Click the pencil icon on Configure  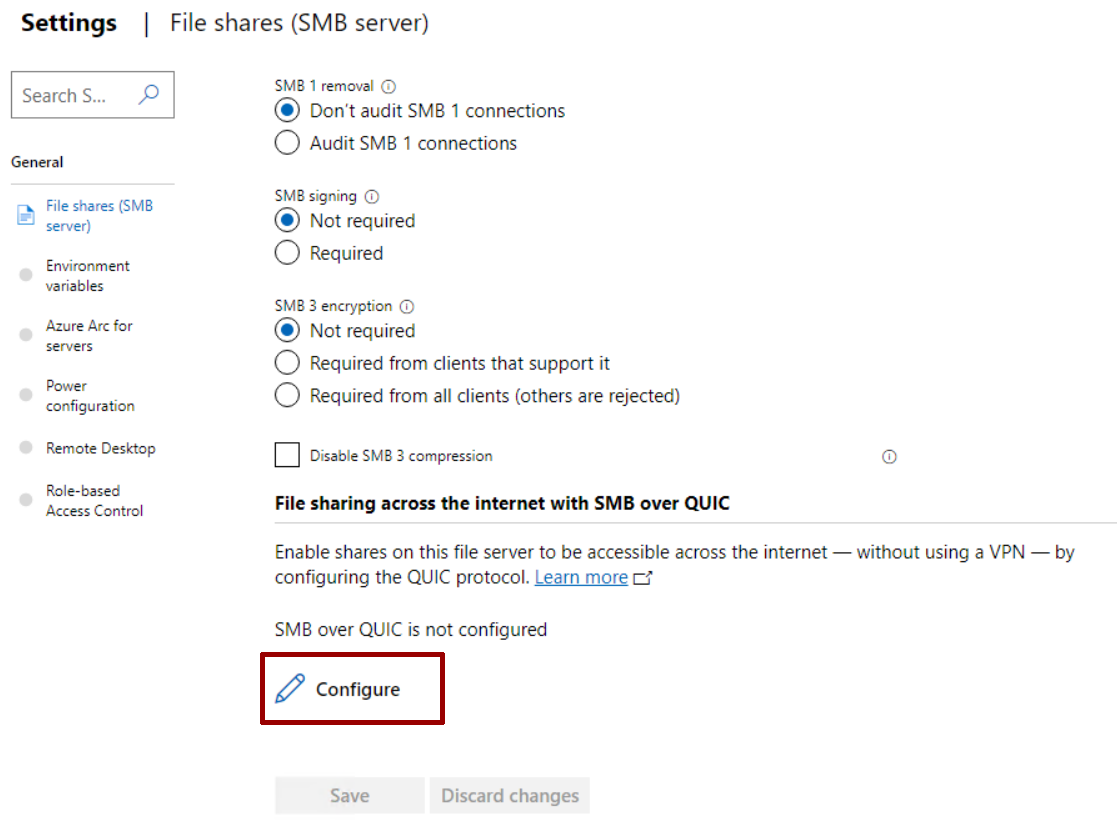290,688
